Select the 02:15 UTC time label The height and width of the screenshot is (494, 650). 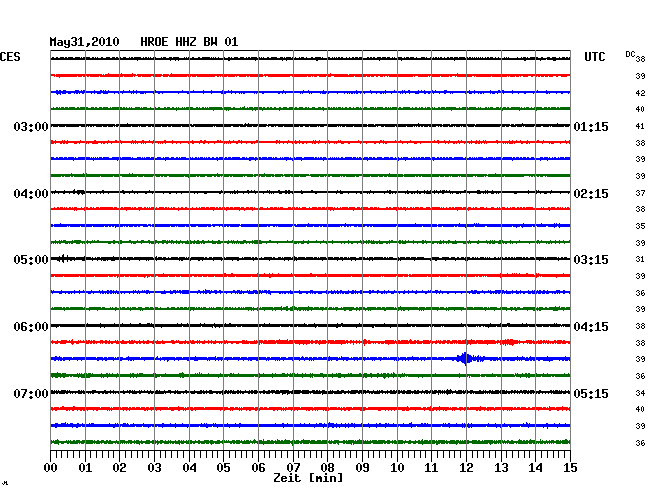pyautogui.click(x=591, y=194)
